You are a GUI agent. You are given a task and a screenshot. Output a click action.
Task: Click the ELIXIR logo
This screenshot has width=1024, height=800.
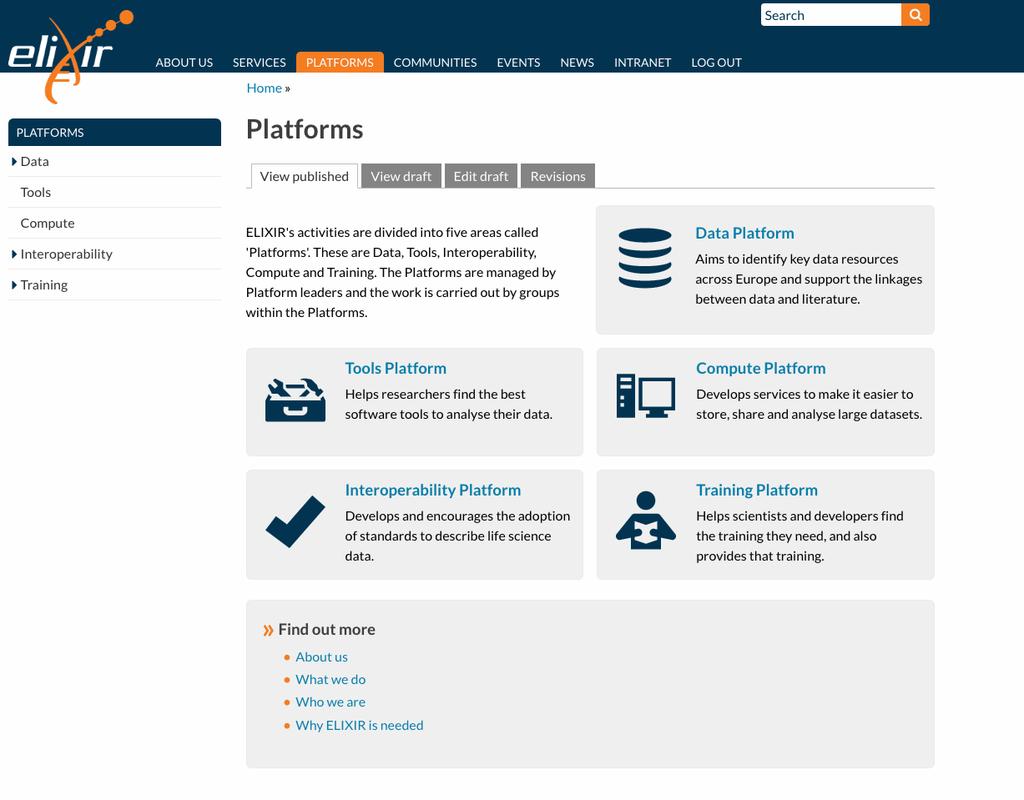tap(71, 56)
